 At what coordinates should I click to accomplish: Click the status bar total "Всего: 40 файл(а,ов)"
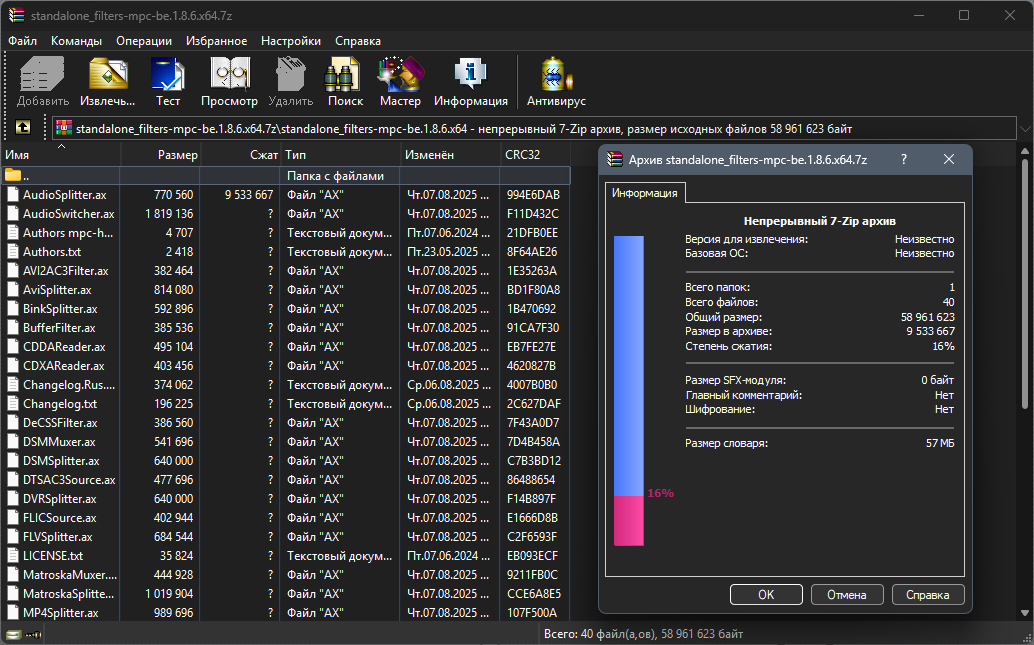click(x=599, y=634)
